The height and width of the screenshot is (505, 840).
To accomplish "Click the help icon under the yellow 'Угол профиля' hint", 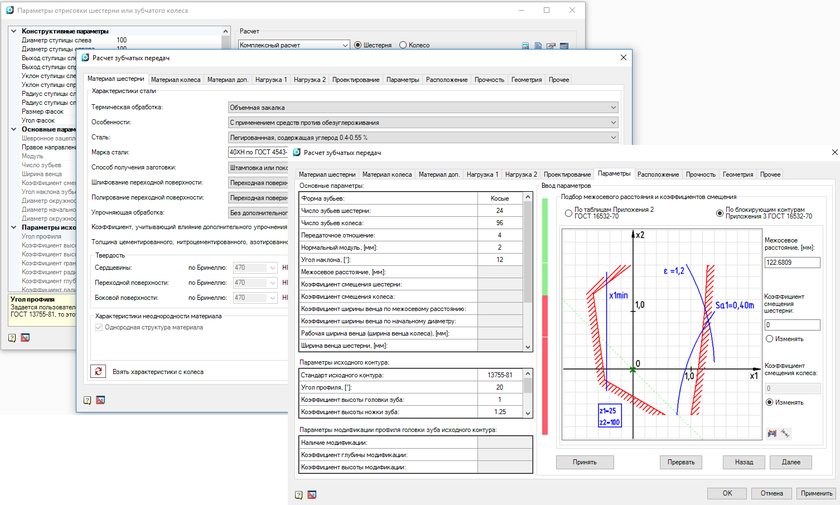I will (12, 337).
